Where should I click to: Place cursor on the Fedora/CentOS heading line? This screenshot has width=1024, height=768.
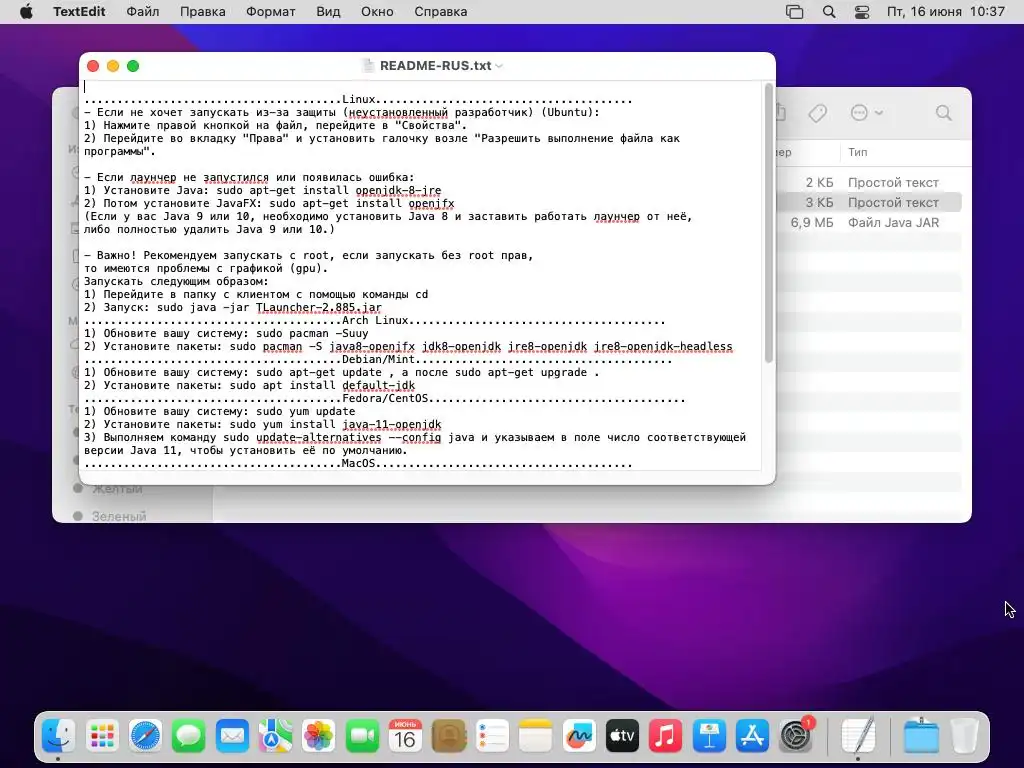tap(385, 398)
